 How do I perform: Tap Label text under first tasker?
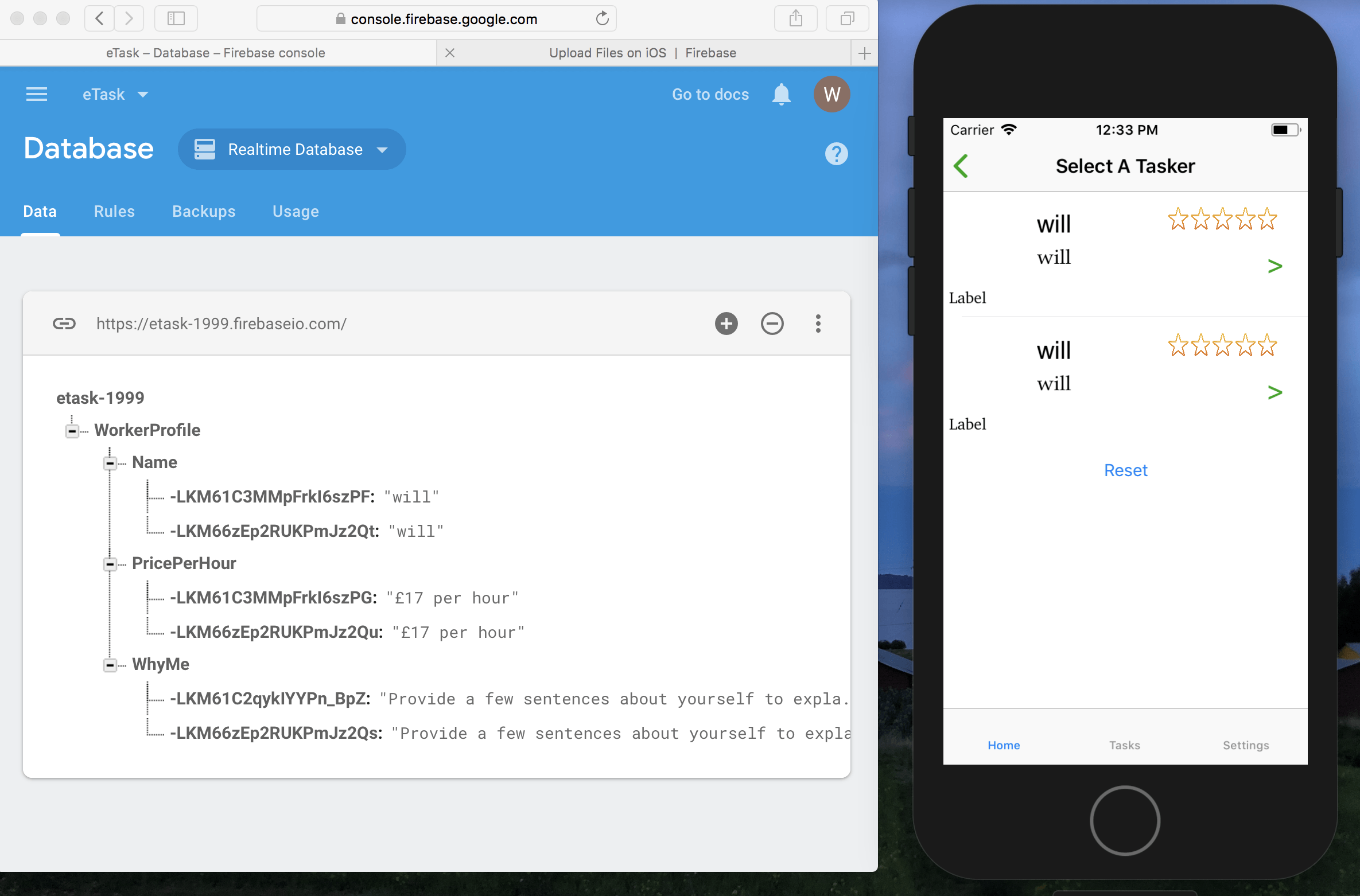click(967, 298)
